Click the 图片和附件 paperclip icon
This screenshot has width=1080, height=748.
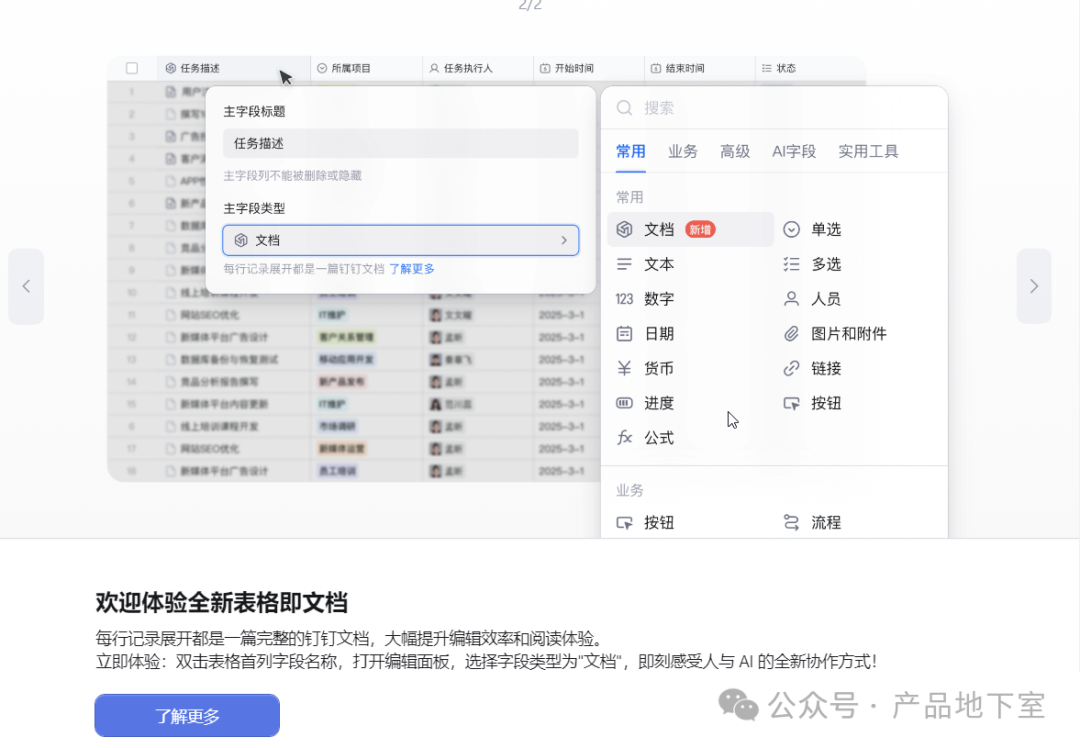tap(792, 334)
